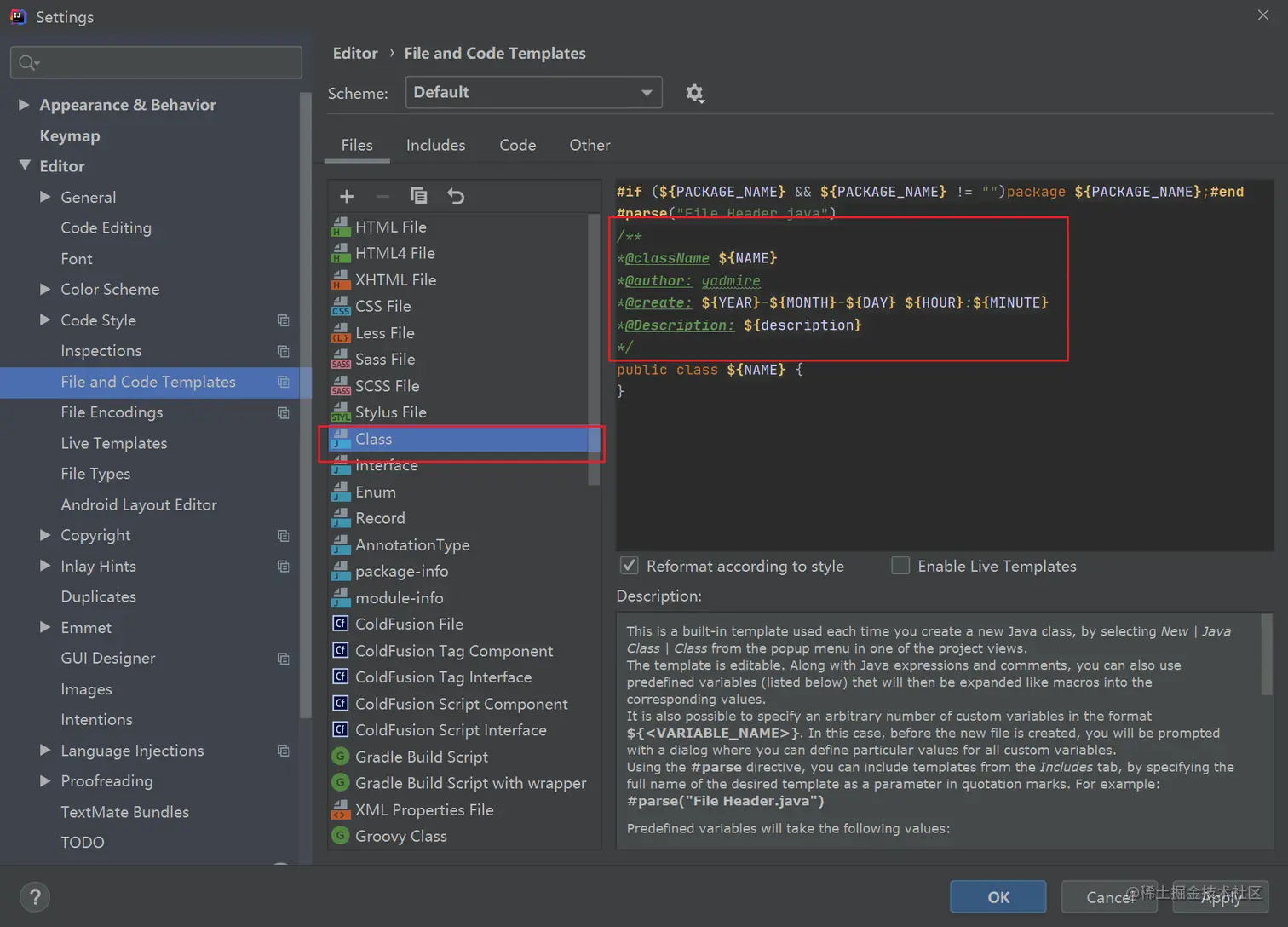Select the CSS File template icon
The height and width of the screenshot is (927, 1288).
click(341, 306)
